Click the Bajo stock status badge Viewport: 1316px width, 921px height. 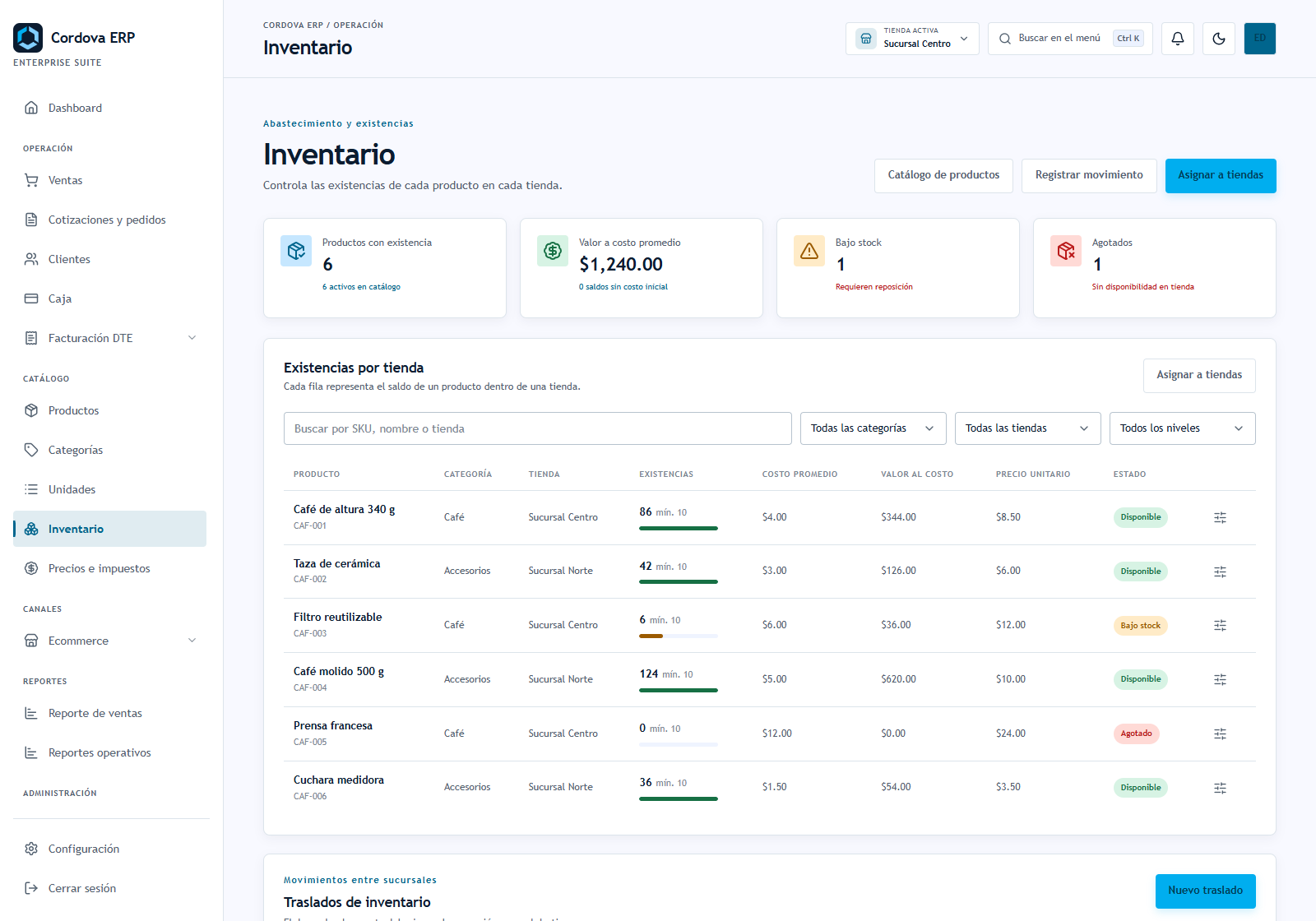click(x=1141, y=626)
